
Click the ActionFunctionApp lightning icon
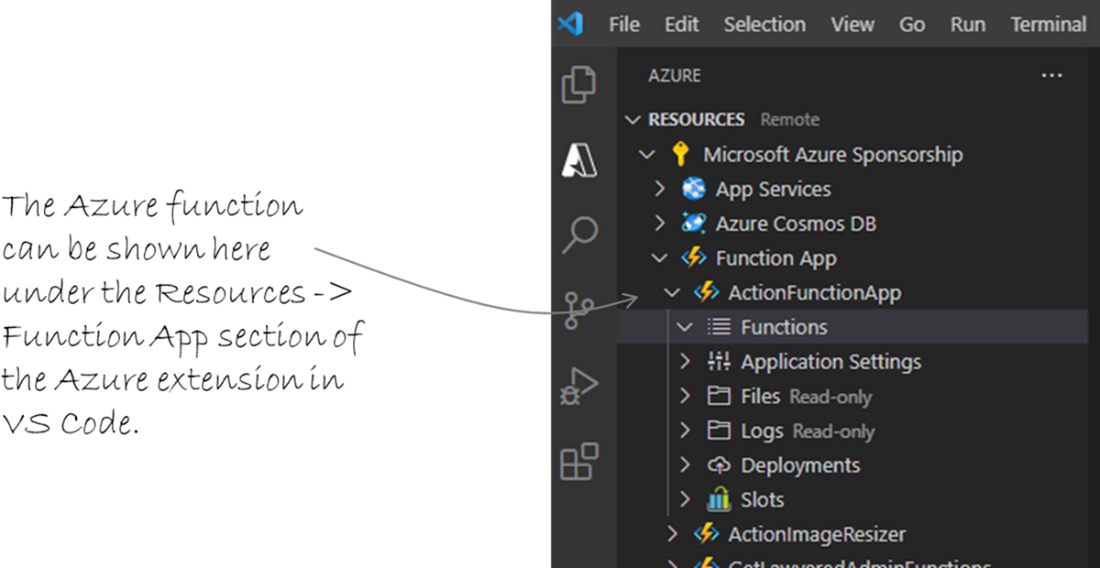coord(706,292)
